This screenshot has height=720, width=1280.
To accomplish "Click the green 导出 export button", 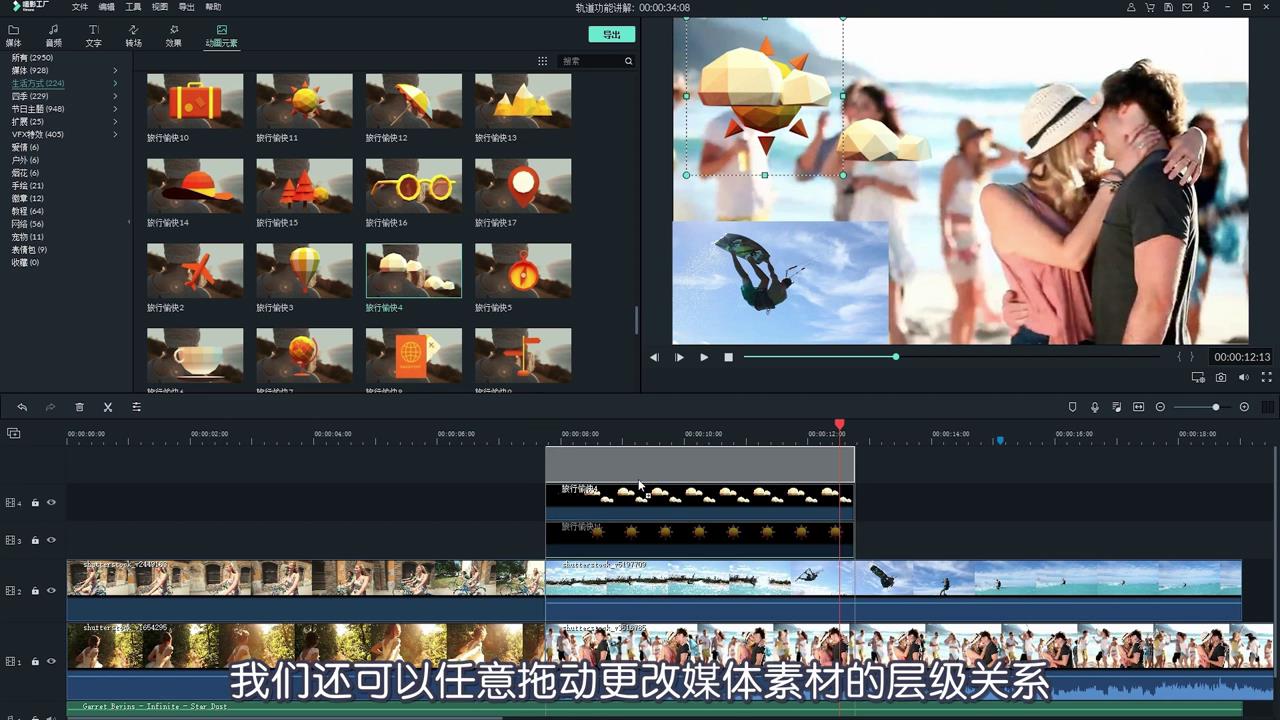I will pyautogui.click(x=611, y=33).
